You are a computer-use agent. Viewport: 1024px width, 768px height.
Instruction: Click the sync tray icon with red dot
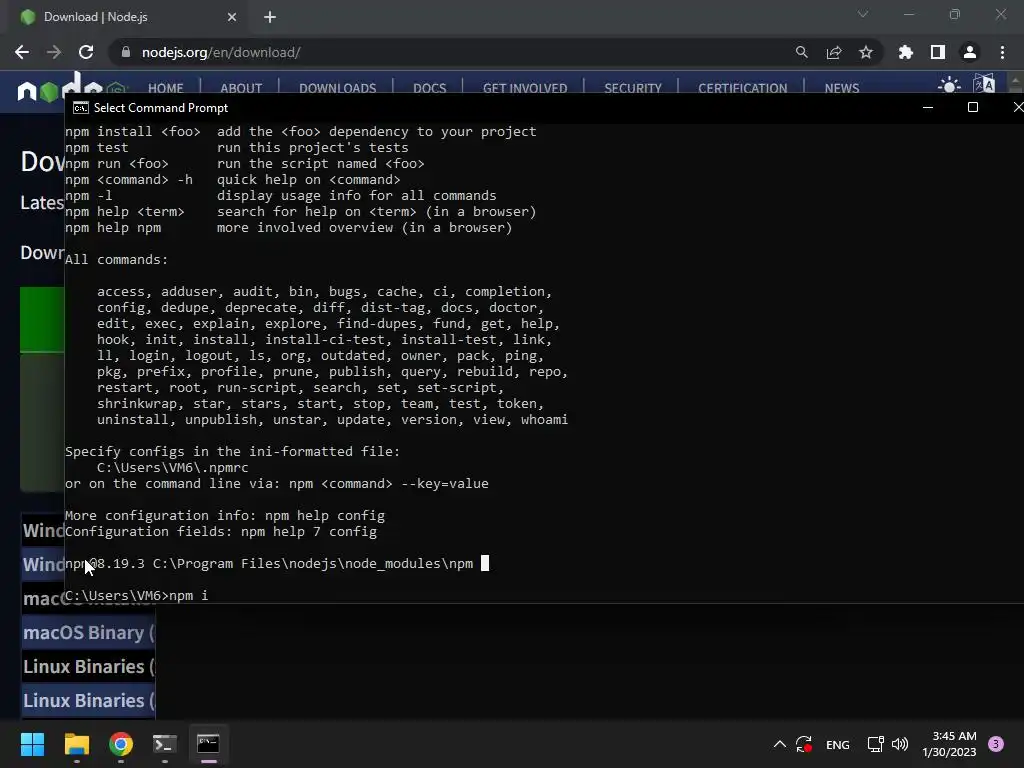pos(804,744)
